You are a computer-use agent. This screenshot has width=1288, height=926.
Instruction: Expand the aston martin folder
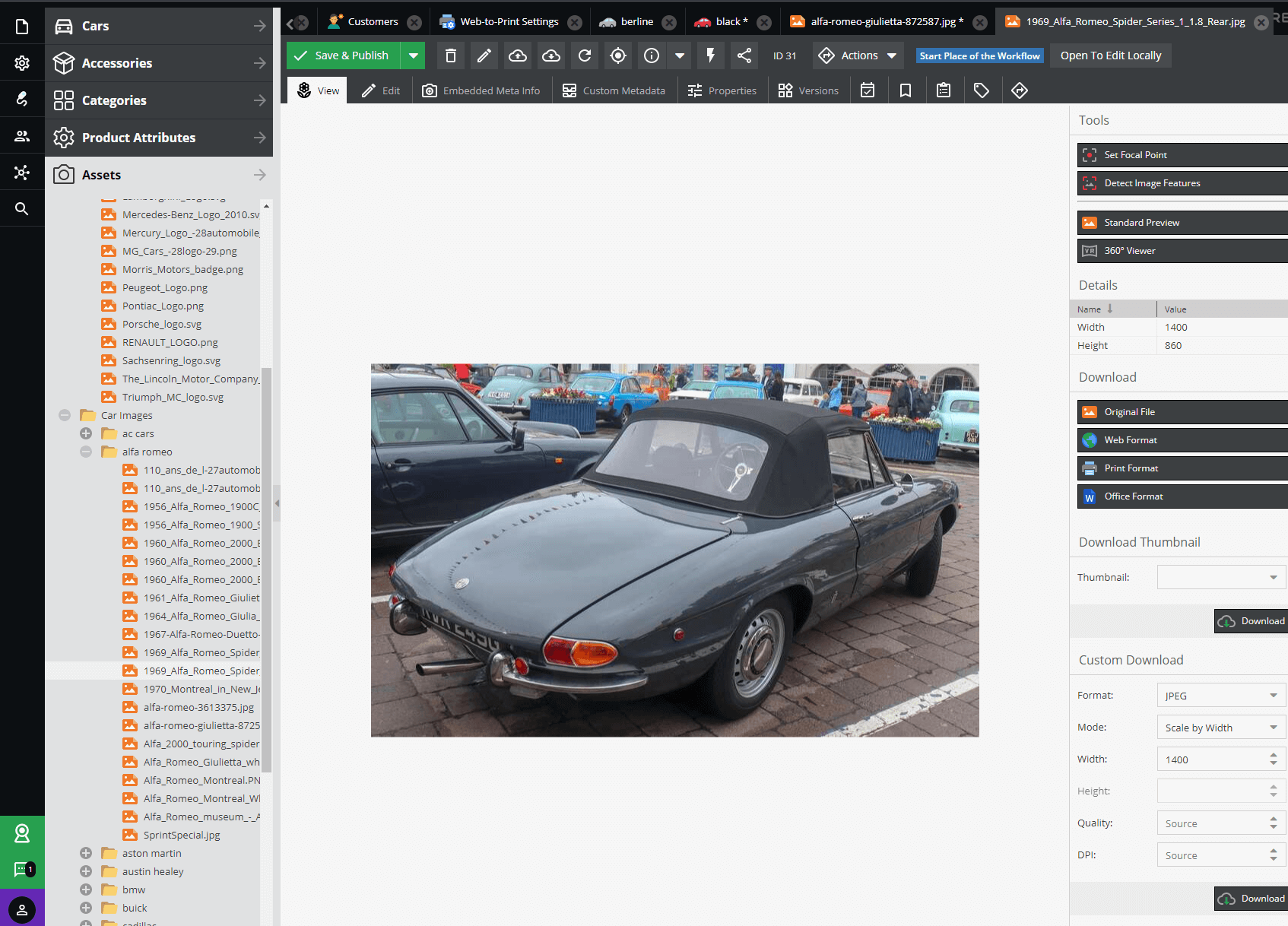pos(86,853)
